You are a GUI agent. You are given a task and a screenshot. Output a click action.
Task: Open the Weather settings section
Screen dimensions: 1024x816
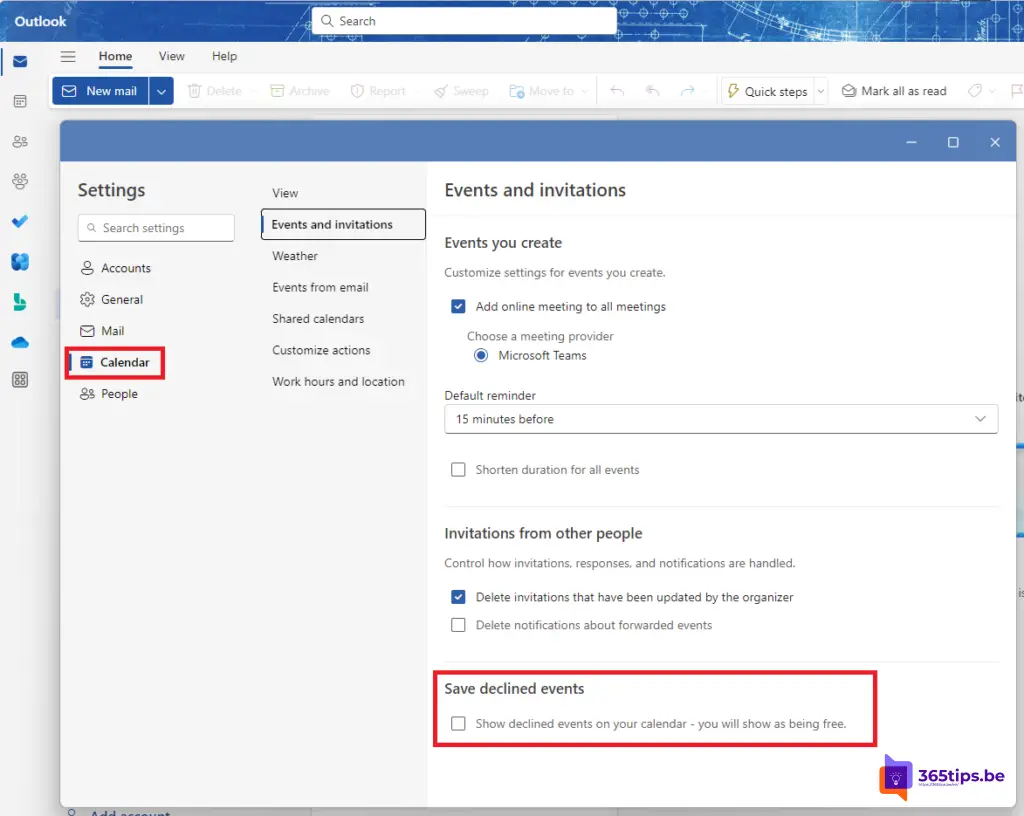(295, 256)
